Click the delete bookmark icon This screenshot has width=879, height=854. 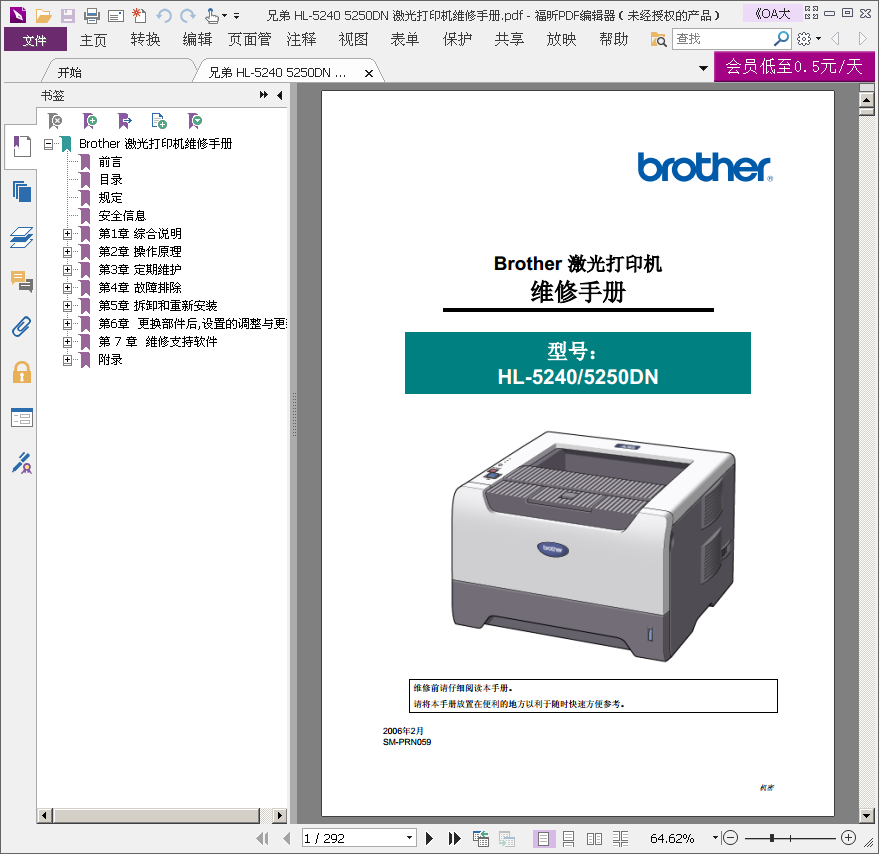[x=55, y=121]
